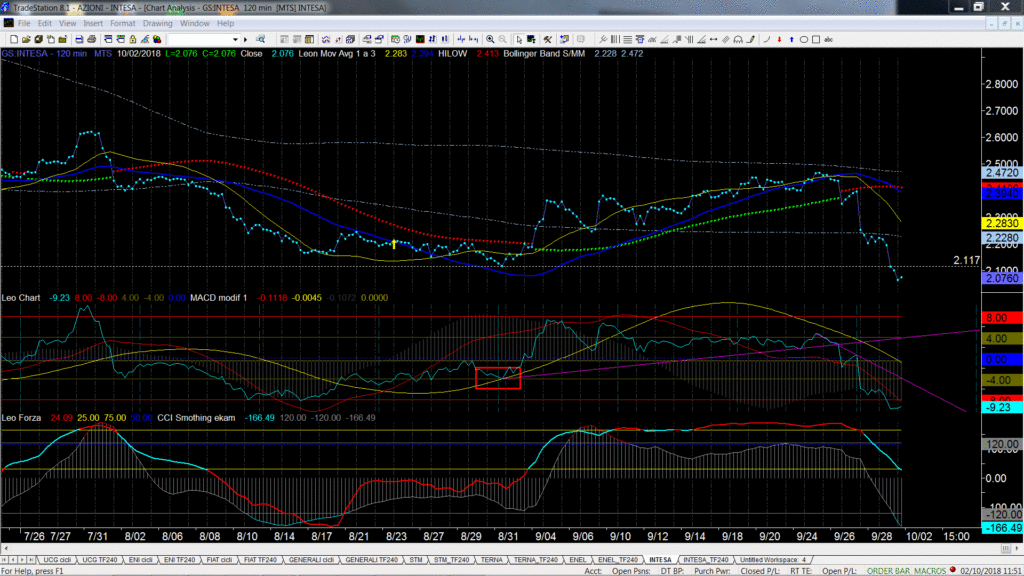Select the vertical lines drawing tool
This screenshot has height=576, width=1024.
coord(615,40)
